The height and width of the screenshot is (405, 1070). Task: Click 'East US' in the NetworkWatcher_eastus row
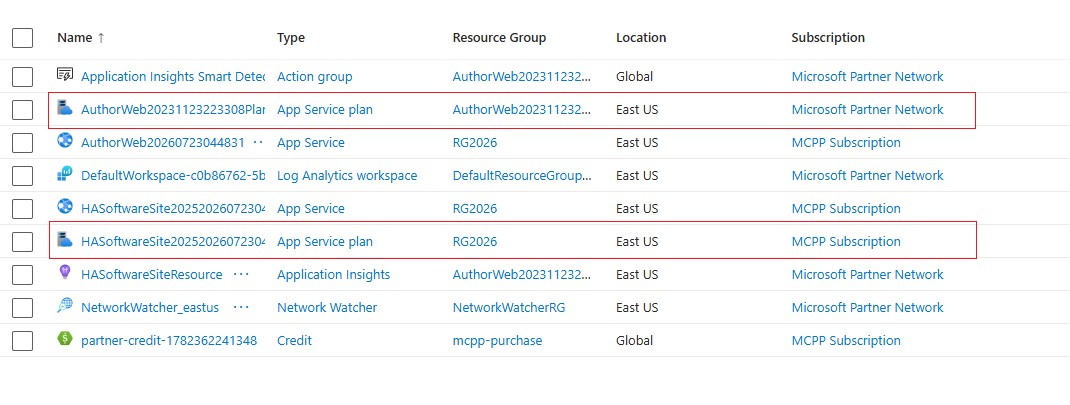[x=637, y=307]
